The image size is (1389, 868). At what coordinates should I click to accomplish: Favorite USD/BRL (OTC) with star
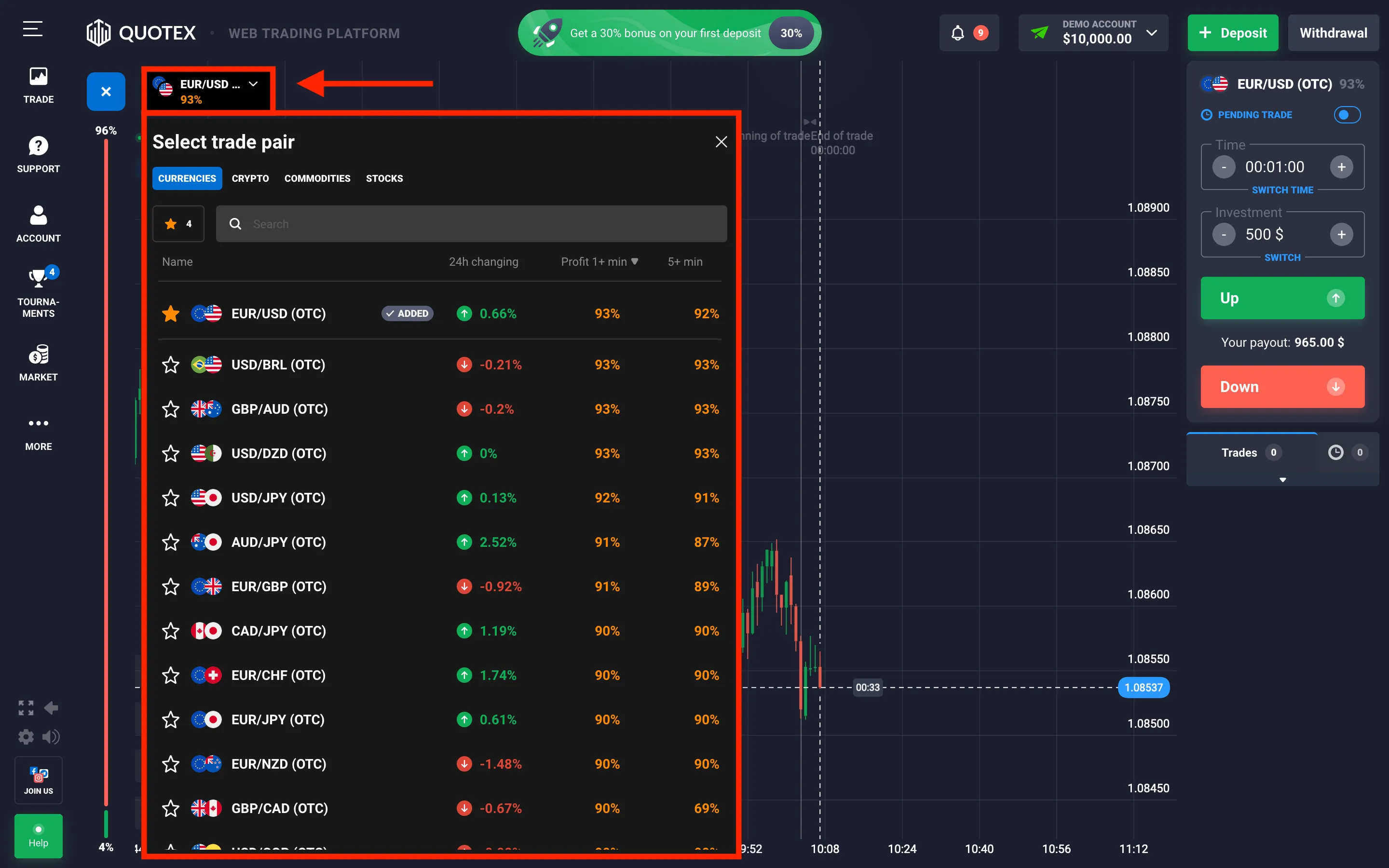pos(170,365)
